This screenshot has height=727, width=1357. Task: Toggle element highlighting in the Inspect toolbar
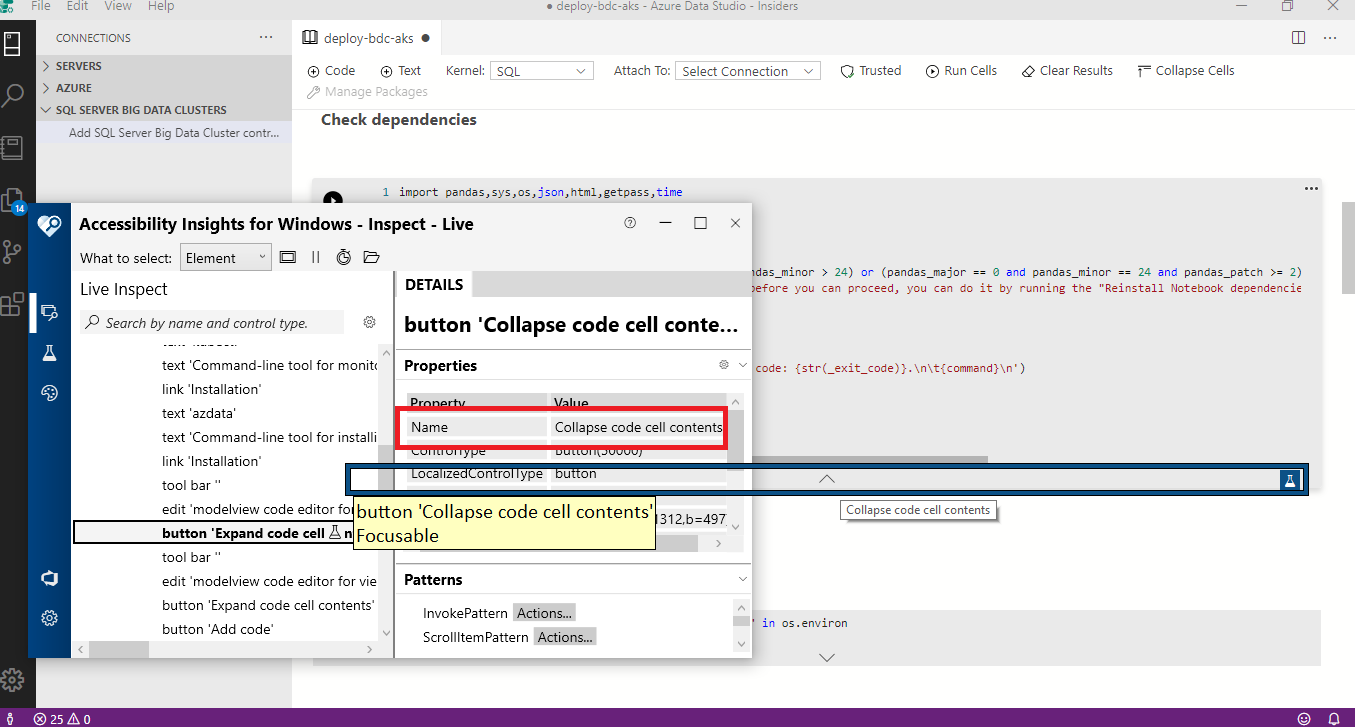tap(288, 257)
